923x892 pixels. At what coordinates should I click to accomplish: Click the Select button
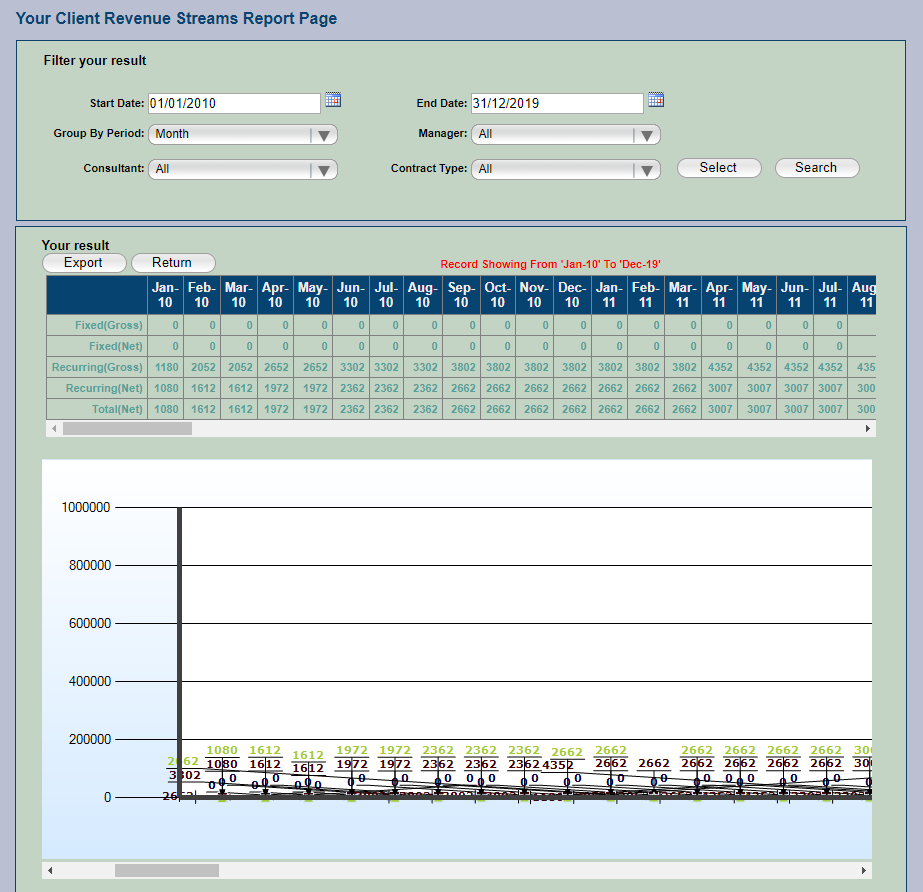[x=719, y=168]
